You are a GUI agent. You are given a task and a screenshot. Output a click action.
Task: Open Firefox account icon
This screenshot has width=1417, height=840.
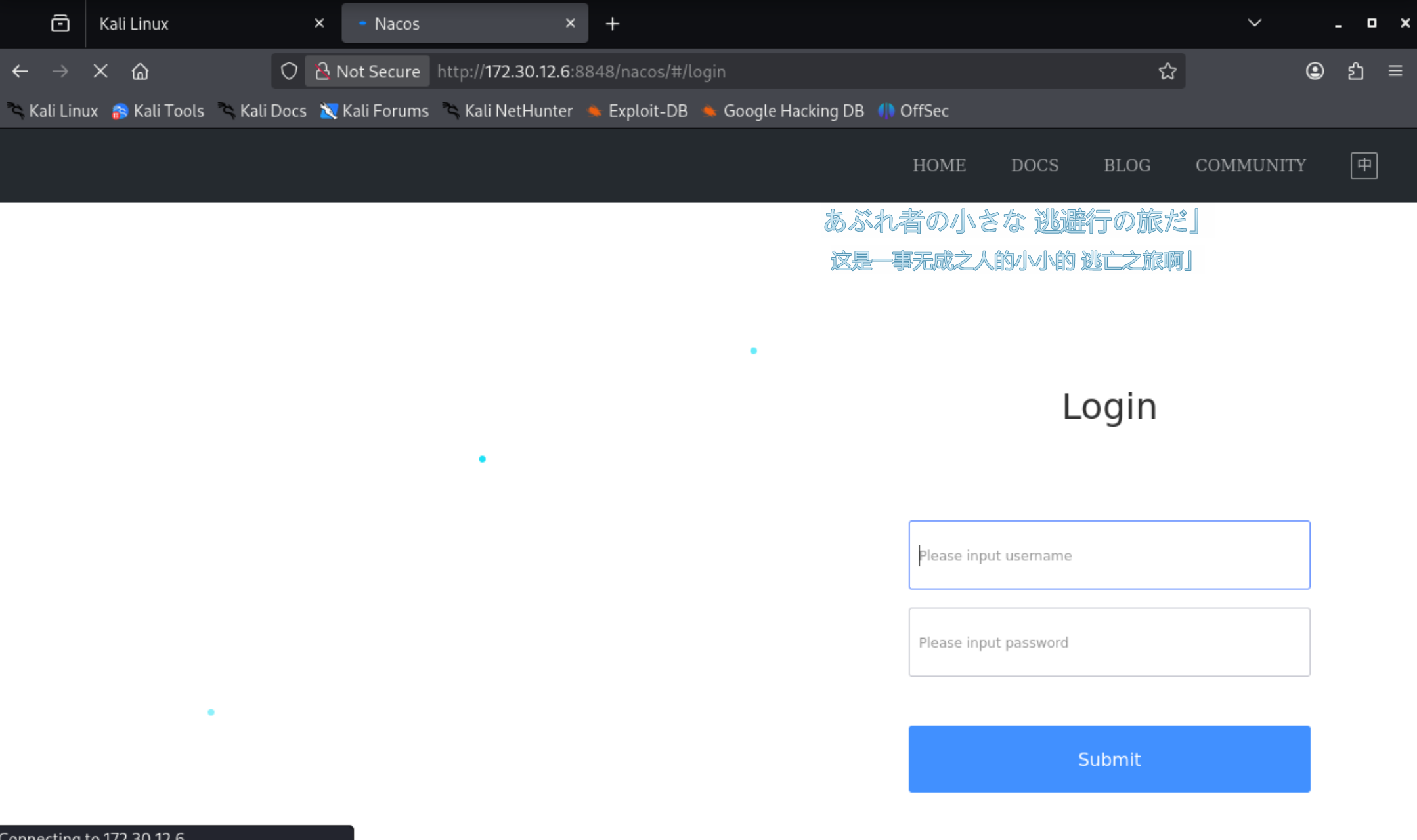coord(1315,71)
